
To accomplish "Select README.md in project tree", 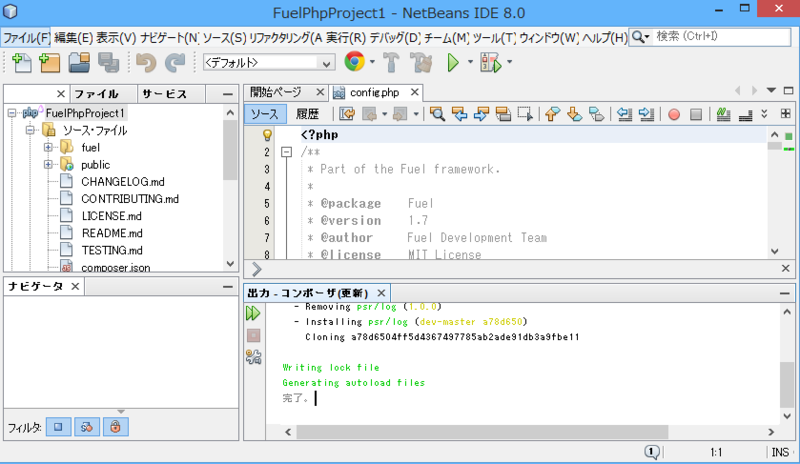I will [x=112, y=233].
